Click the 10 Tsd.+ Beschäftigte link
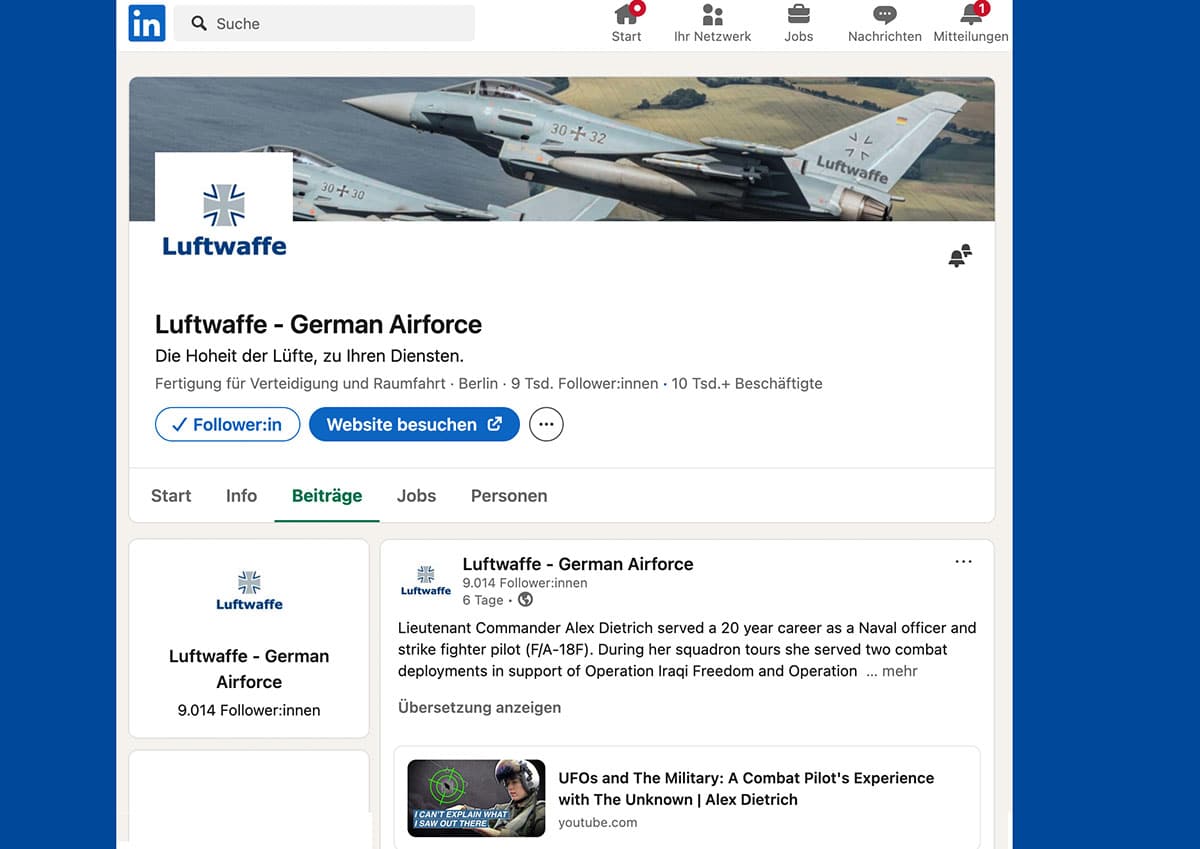The image size is (1200, 849). coord(746,384)
